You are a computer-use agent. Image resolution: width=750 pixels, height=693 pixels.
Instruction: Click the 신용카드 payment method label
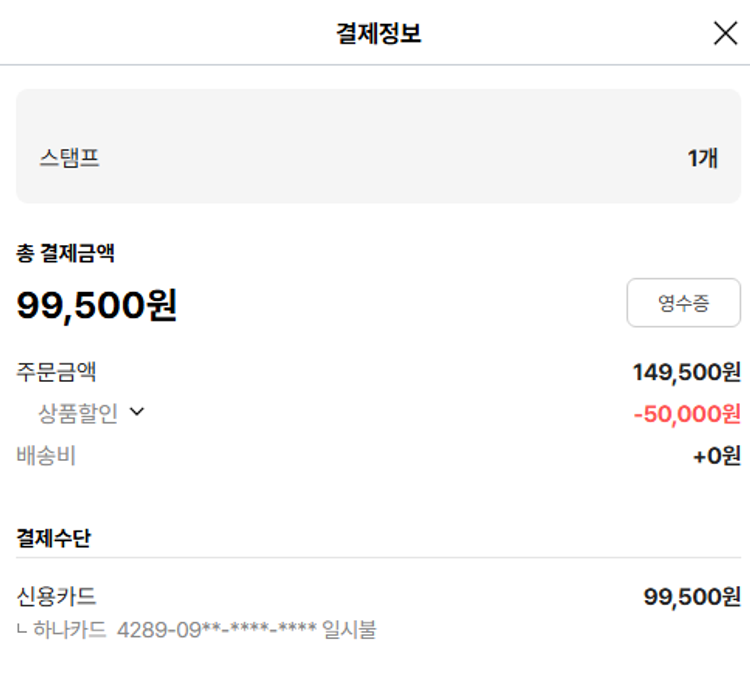coord(56,597)
